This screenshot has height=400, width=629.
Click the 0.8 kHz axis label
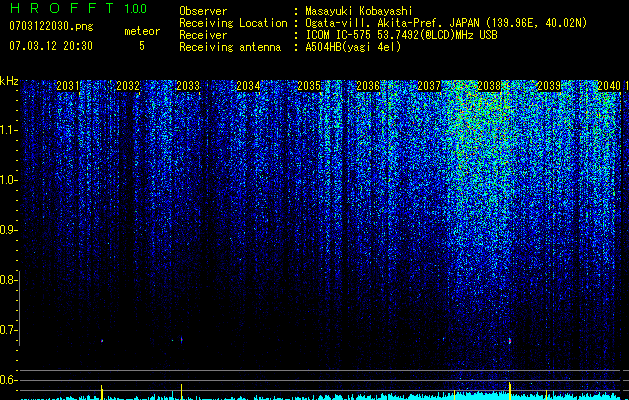click(x=8, y=280)
